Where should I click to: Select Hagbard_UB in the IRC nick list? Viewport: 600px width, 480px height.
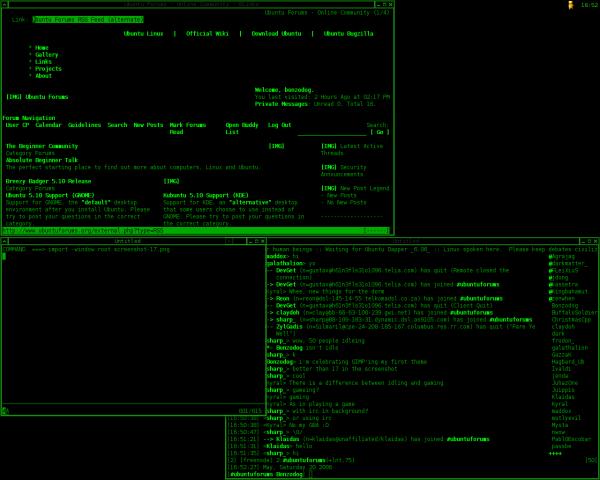coord(568,362)
